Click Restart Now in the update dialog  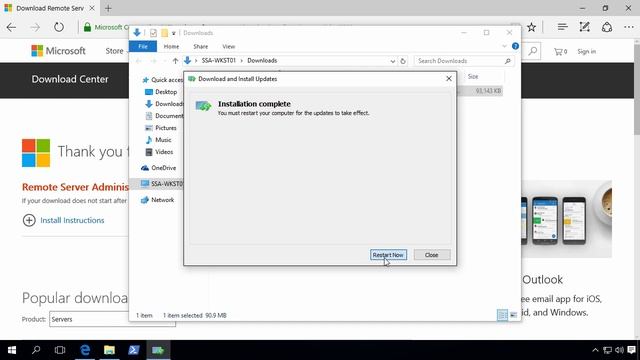click(x=388, y=255)
